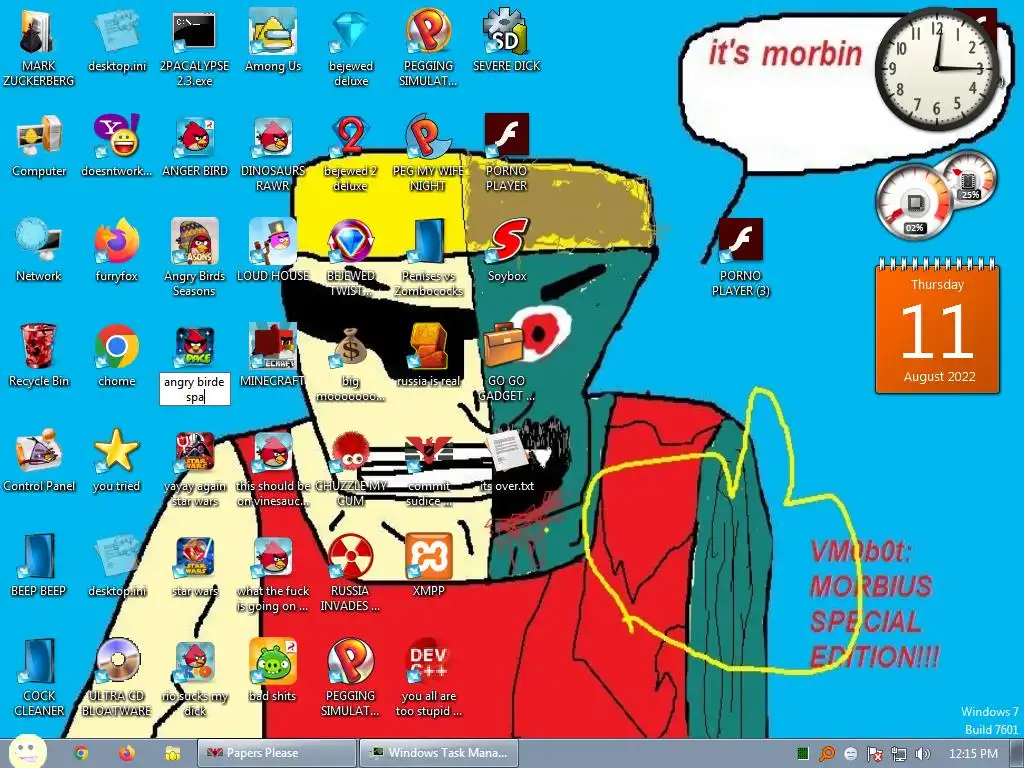Click the orange magnifier tray icon
The image size is (1024, 768).
pyautogui.click(x=827, y=754)
